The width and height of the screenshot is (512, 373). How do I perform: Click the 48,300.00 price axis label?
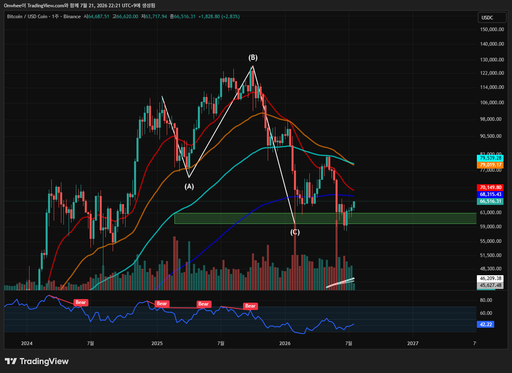[x=491, y=268]
